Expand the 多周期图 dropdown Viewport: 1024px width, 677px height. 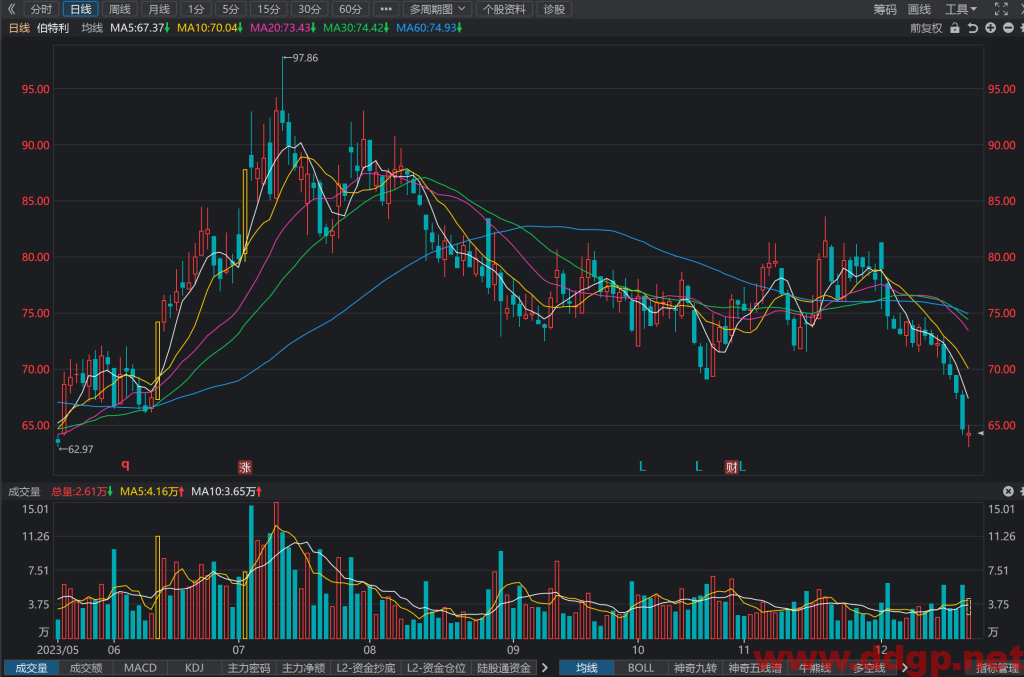pyautogui.click(x=437, y=9)
